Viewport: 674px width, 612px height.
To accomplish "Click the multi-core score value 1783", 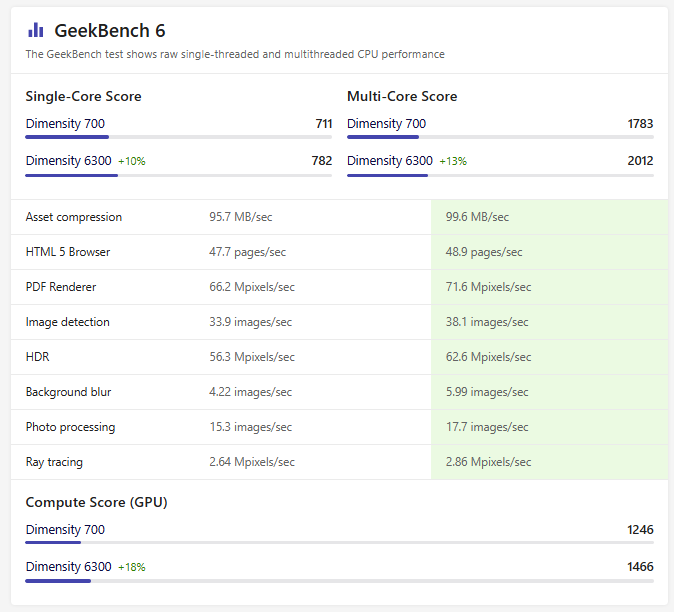I will click(x=640, y=124).
